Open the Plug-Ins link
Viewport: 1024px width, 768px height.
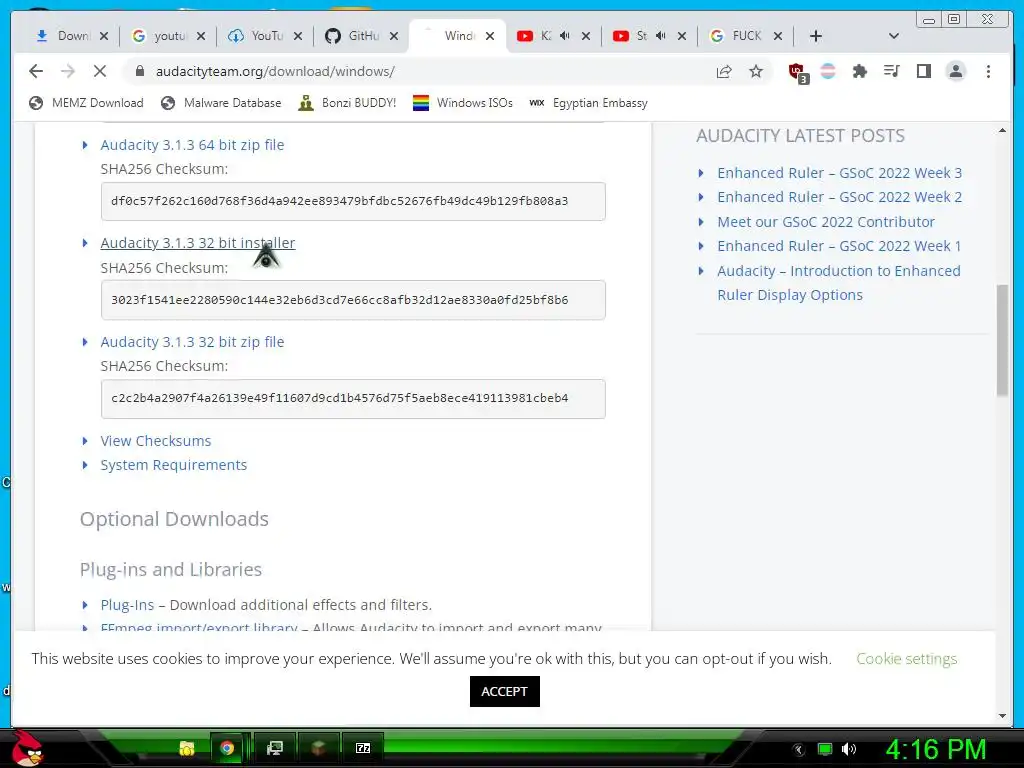pyautogui.click(x=127, y=605)
